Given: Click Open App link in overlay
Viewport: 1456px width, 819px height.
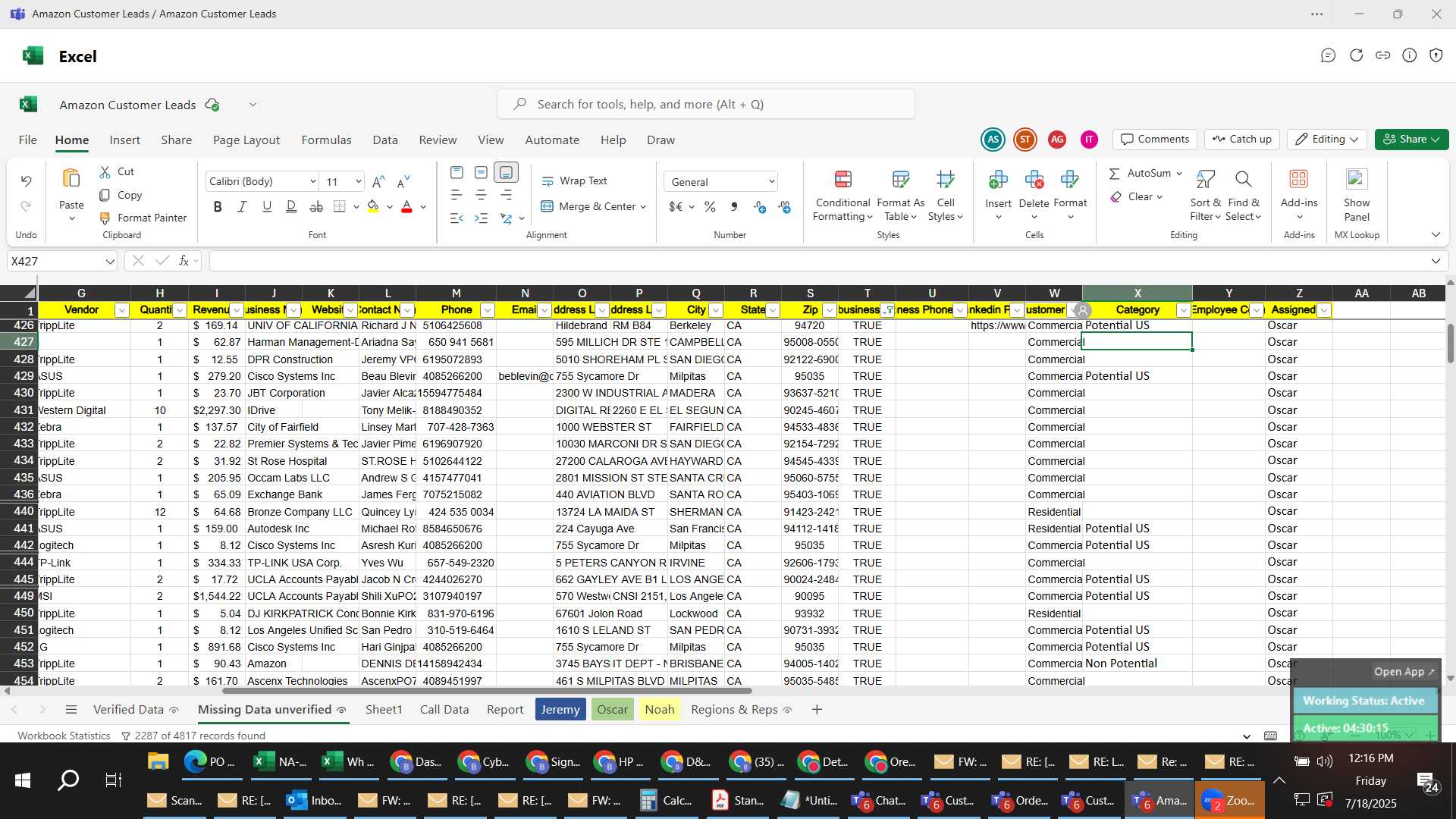Looking at the screenshot, I should 1404,672.
